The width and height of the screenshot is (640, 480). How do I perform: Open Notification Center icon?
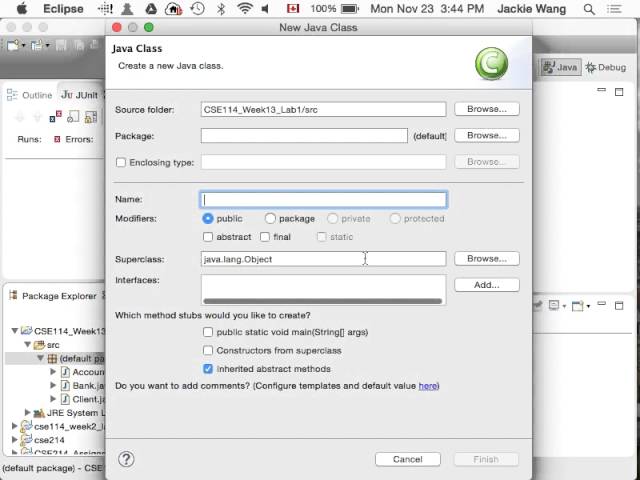coord(615,9)
